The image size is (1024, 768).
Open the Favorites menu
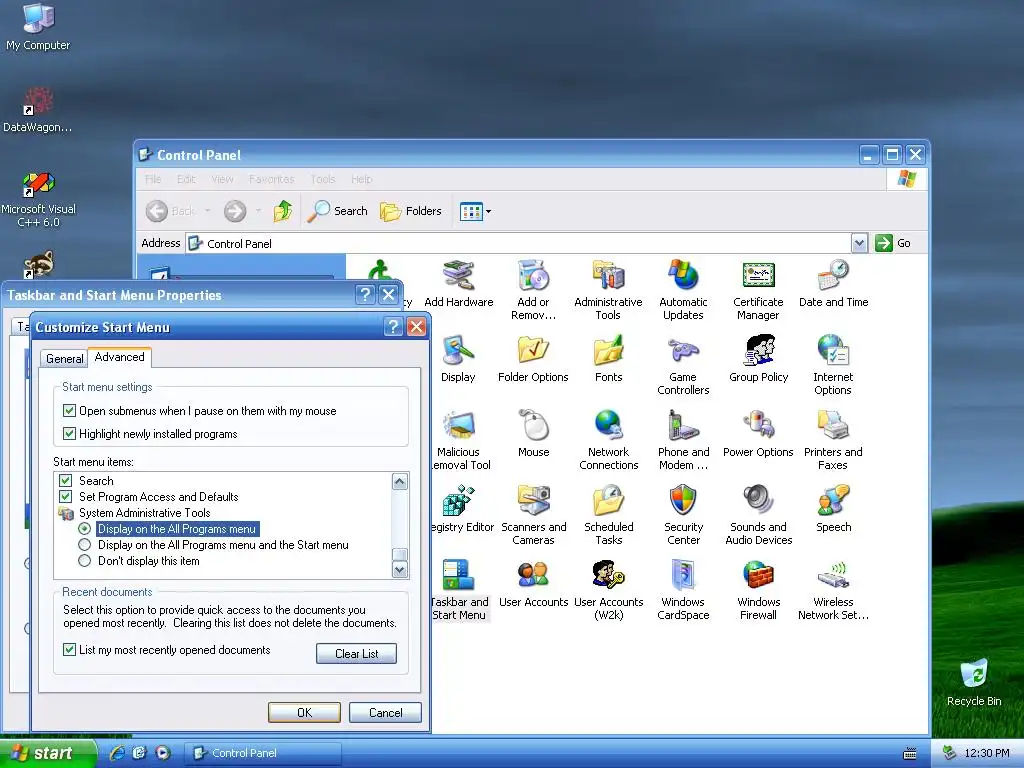tap(271, 179)
